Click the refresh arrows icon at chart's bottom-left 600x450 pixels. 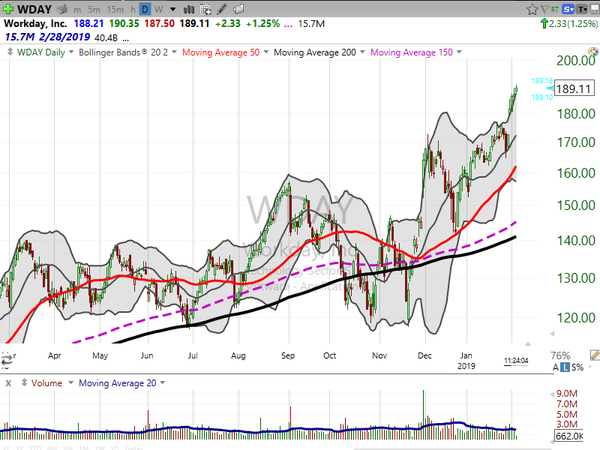pos(7,360)
